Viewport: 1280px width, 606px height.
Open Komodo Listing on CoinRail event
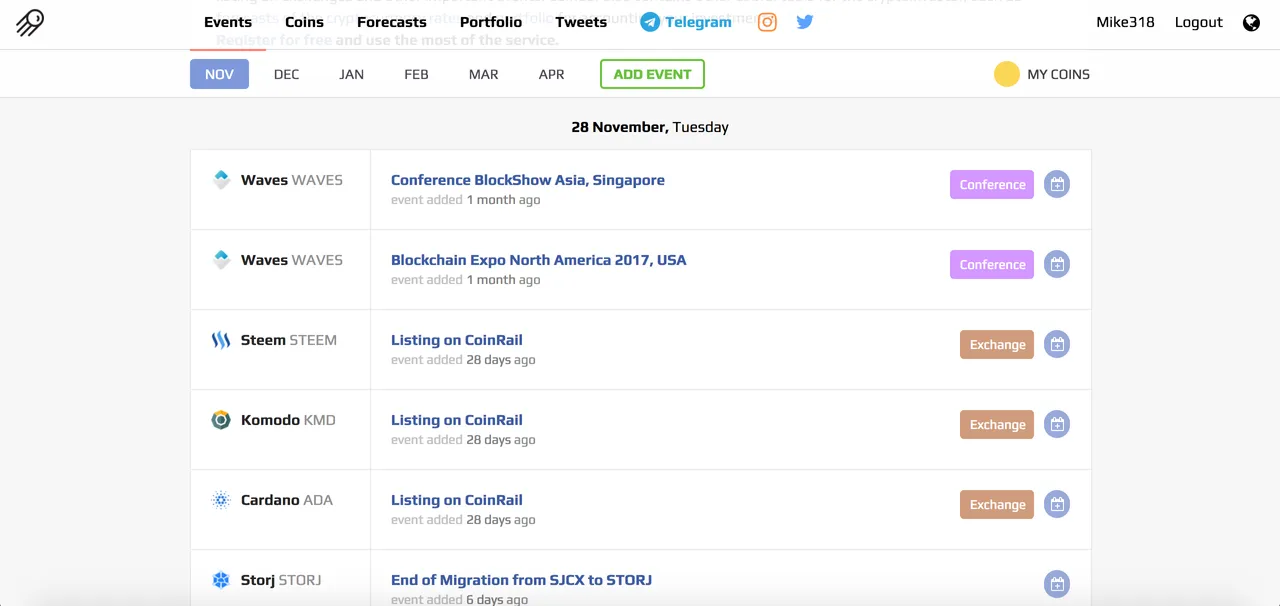click(456, 420)
